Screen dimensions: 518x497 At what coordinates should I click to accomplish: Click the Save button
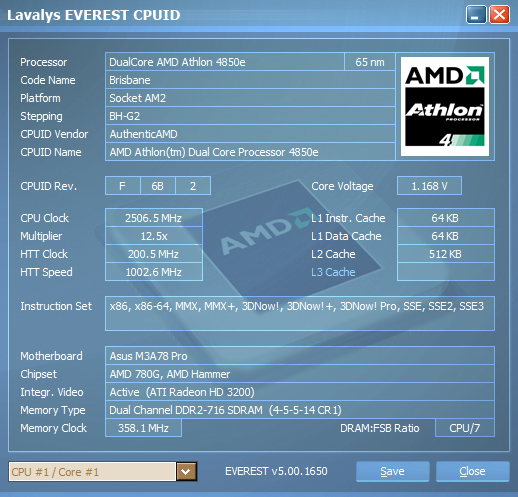[x=392, y=471]
